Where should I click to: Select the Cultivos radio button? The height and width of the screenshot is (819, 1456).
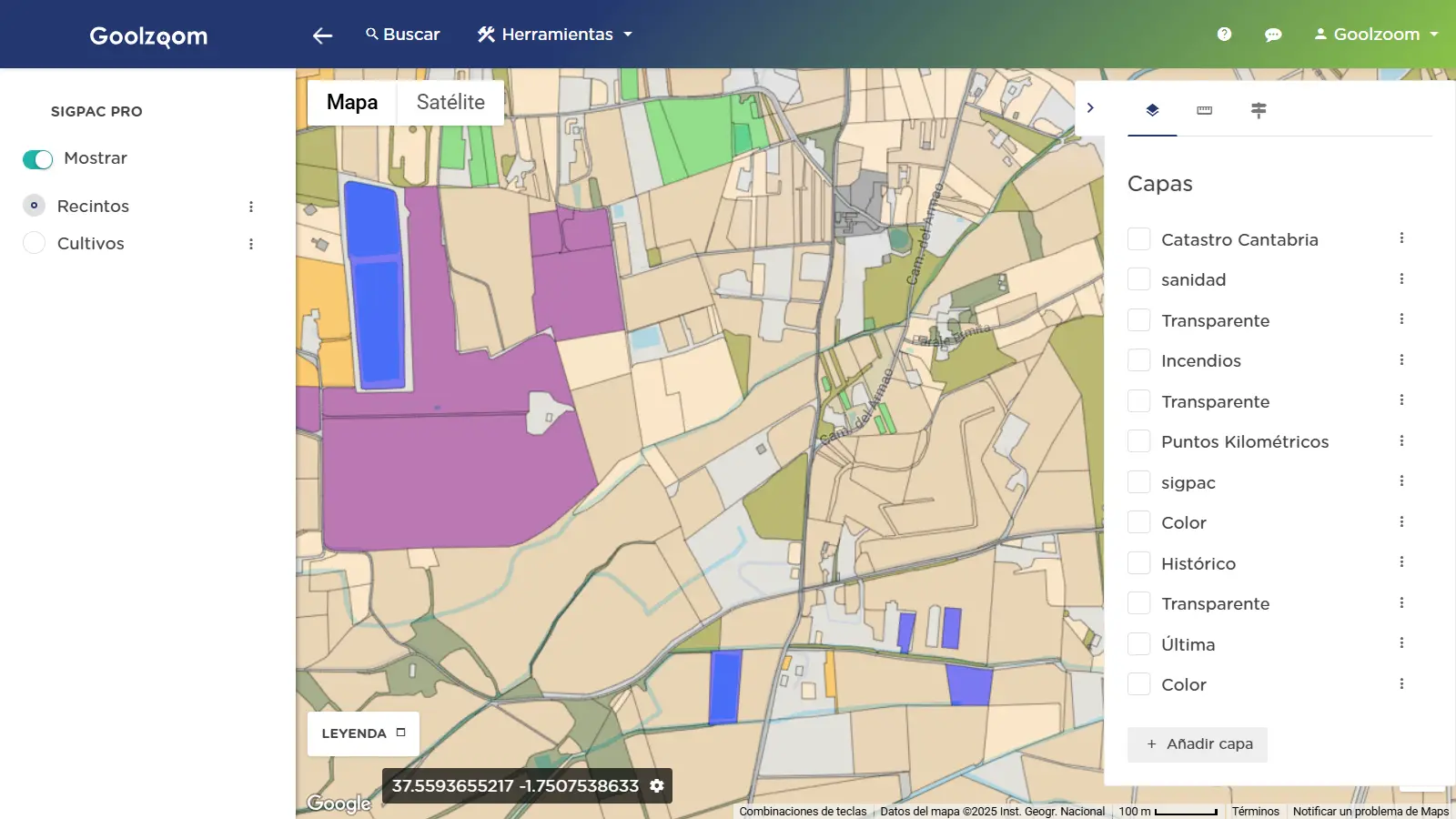coord(35,243)
